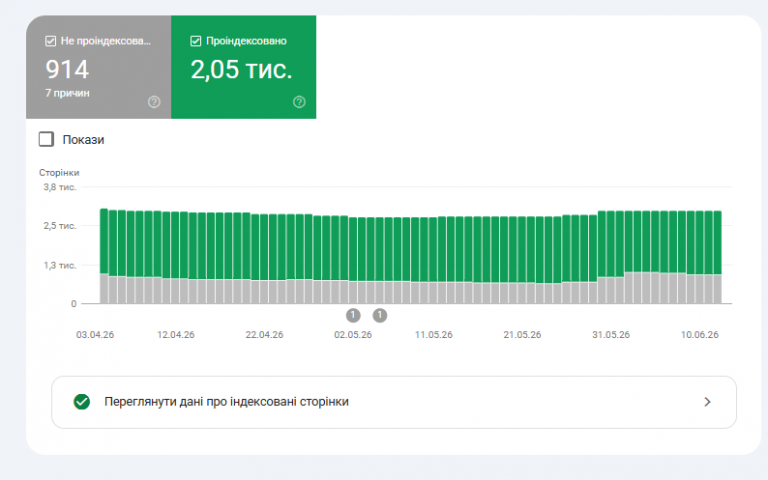Click the 21.05.26 date label
This screenshot has width=768, height=480.
coord(523,335)
